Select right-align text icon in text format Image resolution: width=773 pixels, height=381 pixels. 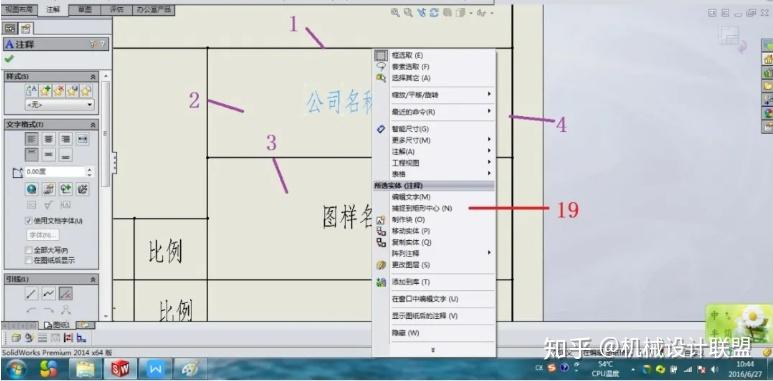point(66,139)
